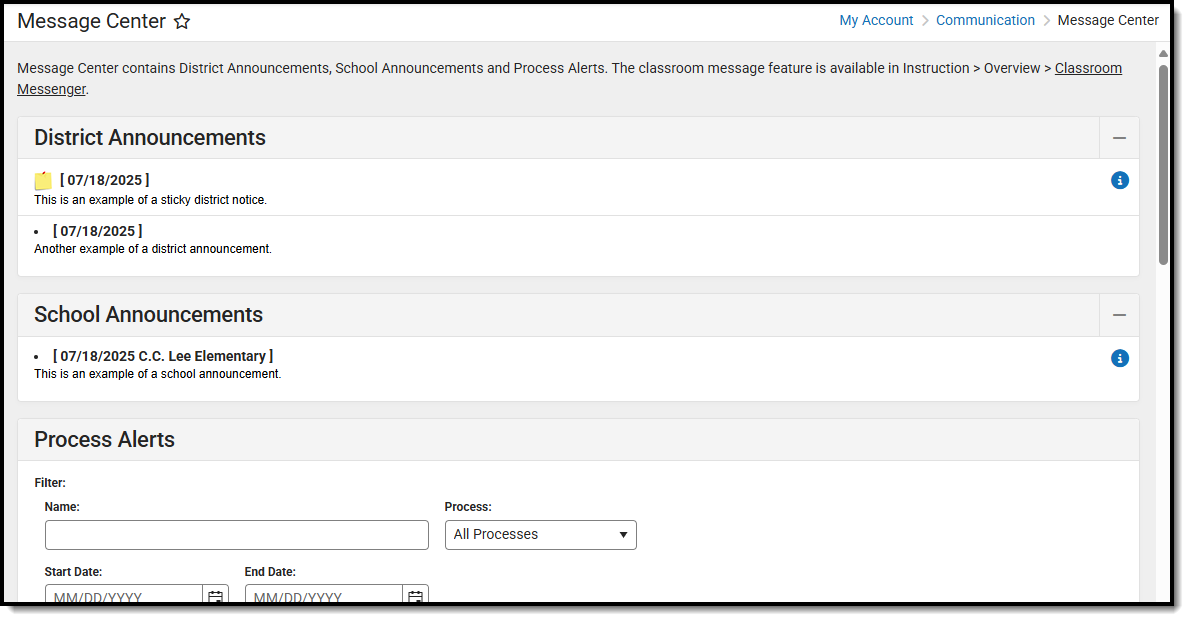1189x621 pixels.
Task: Click the Name filter text field
Action: coord(236,535)
